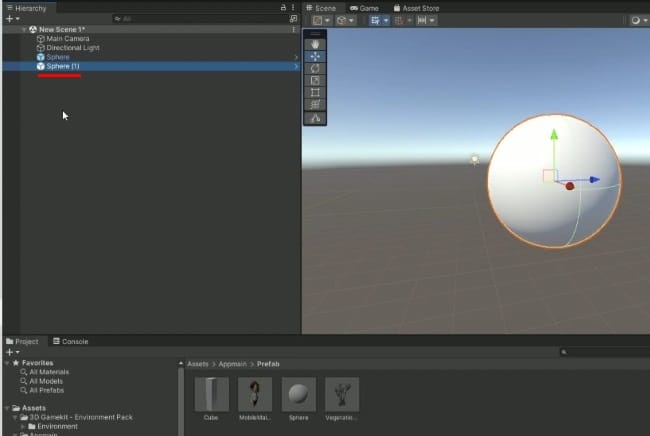Open New Scene 1 options menu
650x436 pixels.
(x=293, y=29)
